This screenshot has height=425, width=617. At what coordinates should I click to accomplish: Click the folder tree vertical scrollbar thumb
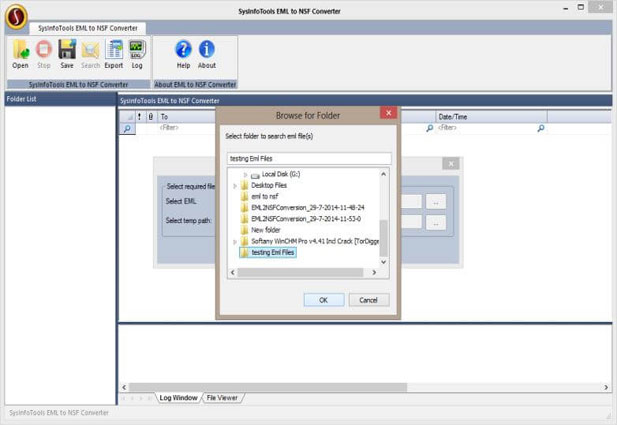pyautogui.click(x=384, y=238)
